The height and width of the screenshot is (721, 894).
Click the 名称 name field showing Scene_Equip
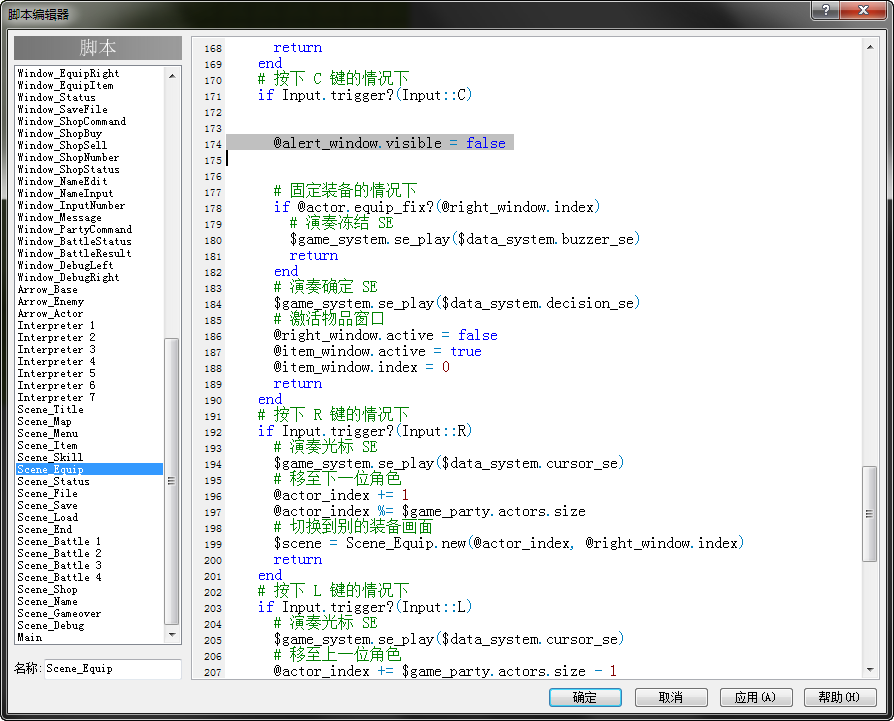pos(113,669)
